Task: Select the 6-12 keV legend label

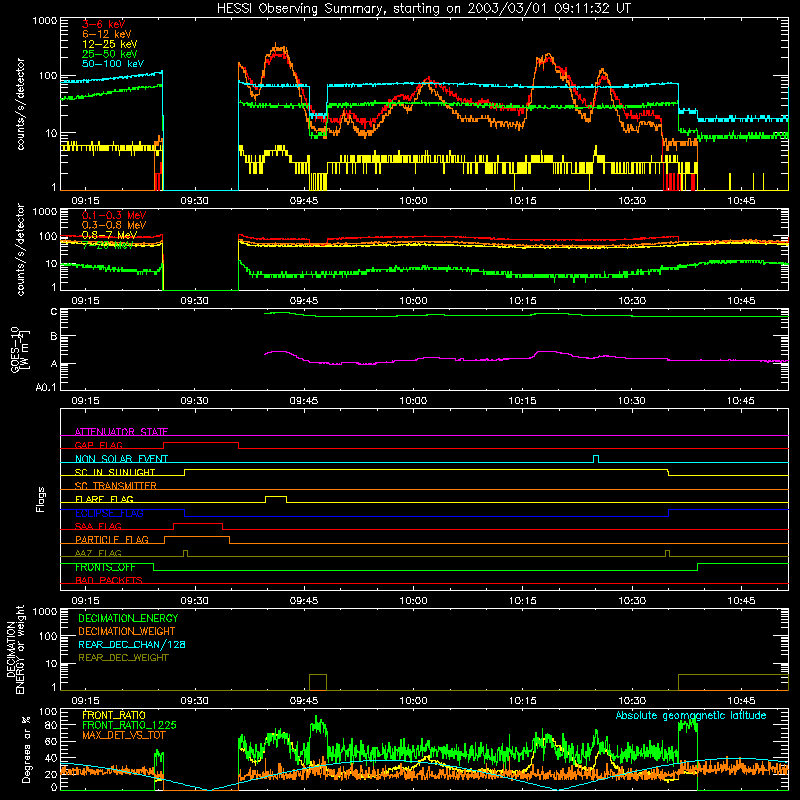Action: (x=107, y=34)
